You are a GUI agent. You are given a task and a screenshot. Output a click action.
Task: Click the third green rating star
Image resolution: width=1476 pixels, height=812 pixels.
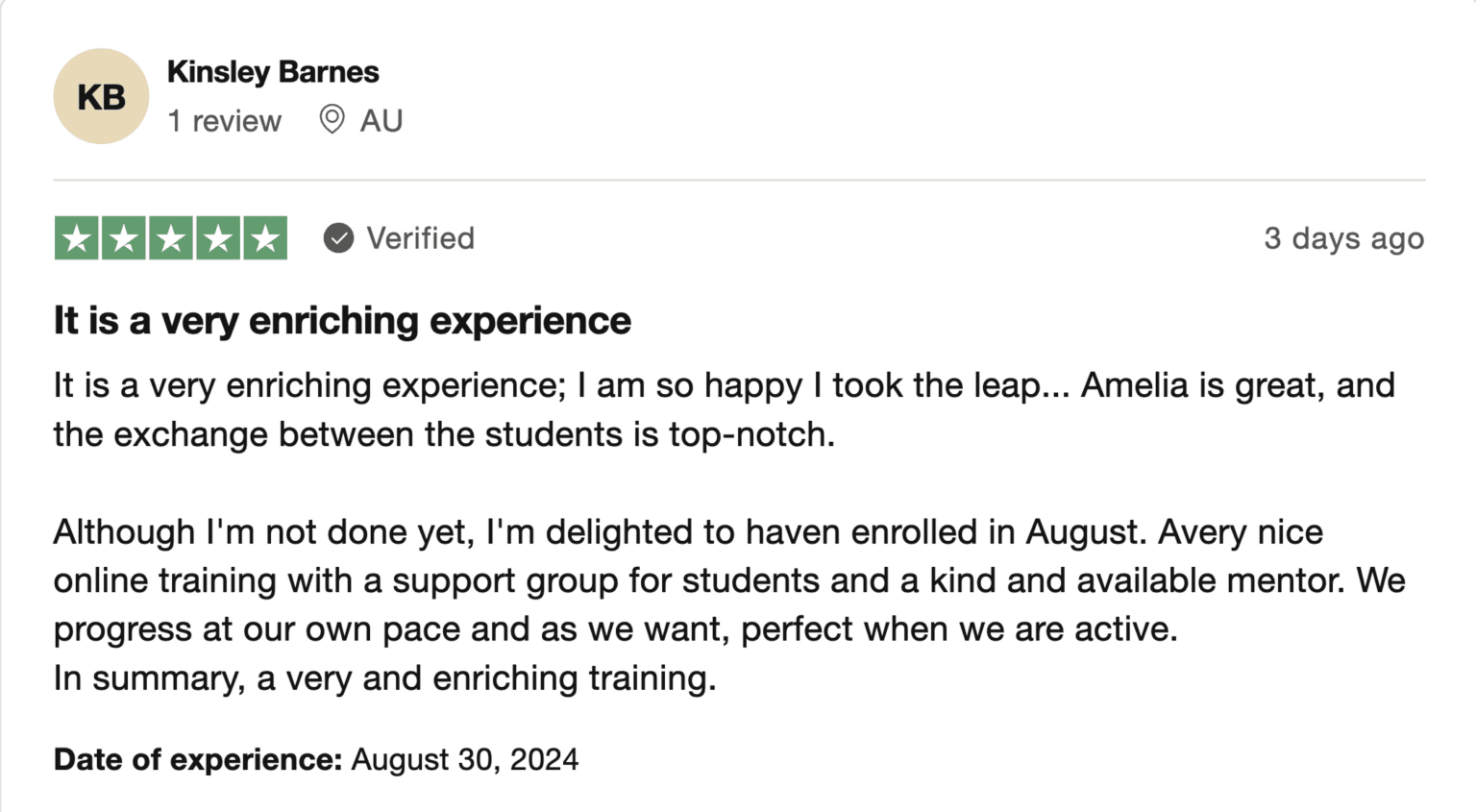tap(171, 238)
